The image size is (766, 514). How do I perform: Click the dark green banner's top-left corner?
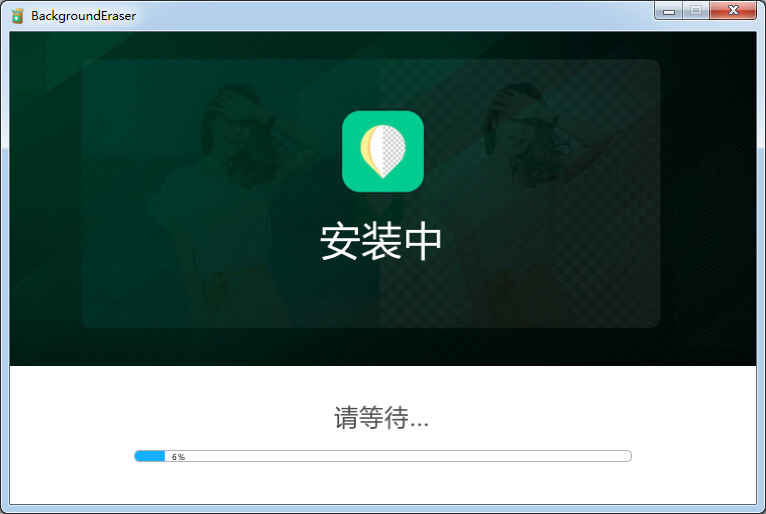point(20,40)
